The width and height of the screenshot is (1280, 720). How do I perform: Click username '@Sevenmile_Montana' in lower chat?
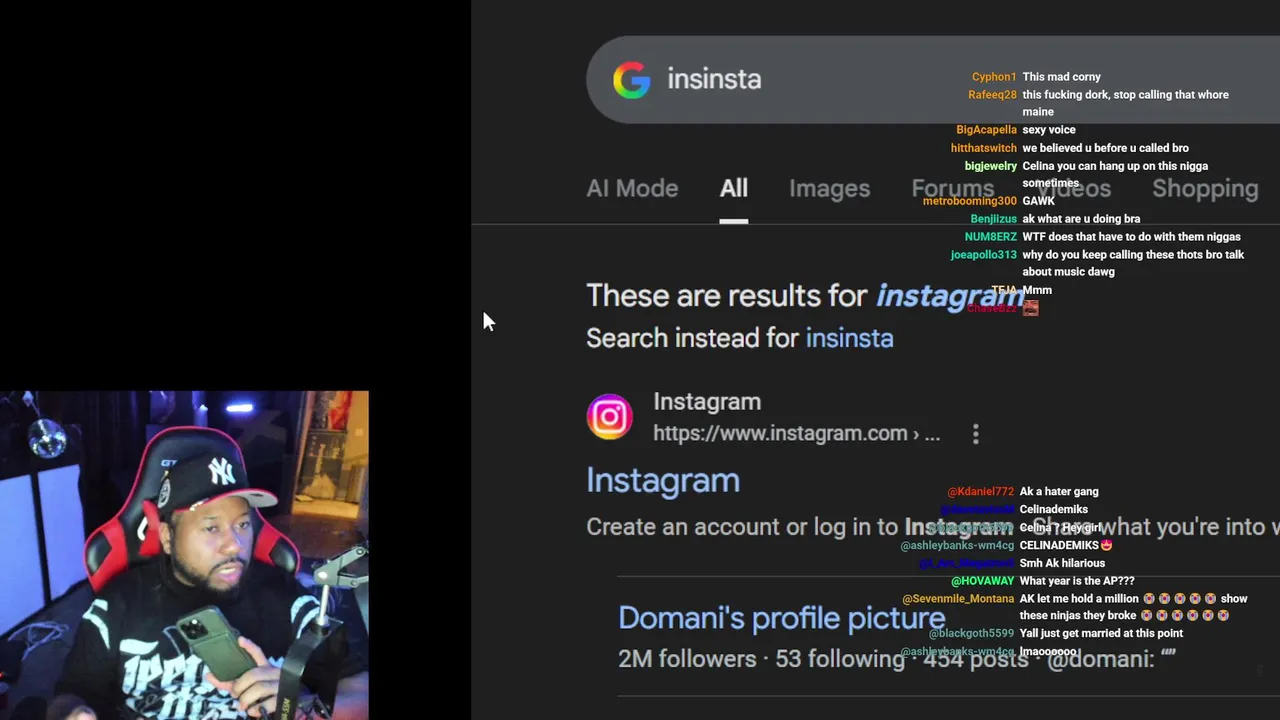(958, 599)
